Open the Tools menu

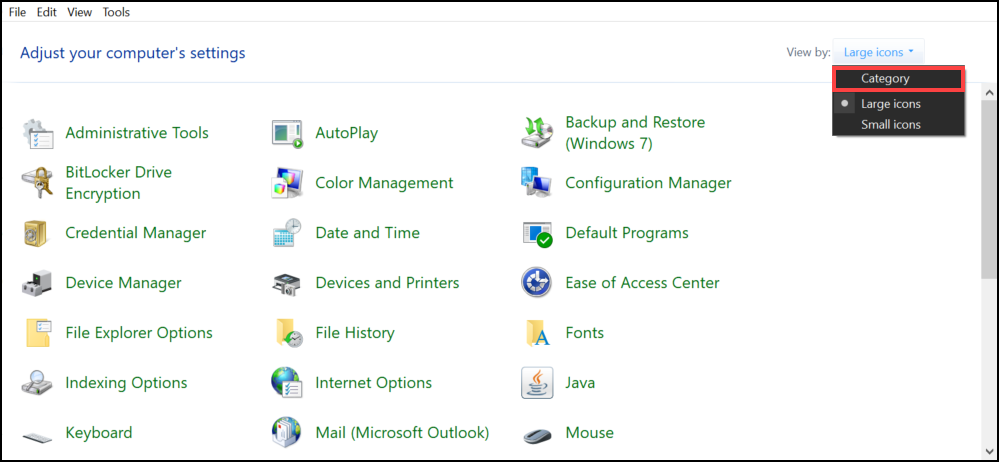116,12
